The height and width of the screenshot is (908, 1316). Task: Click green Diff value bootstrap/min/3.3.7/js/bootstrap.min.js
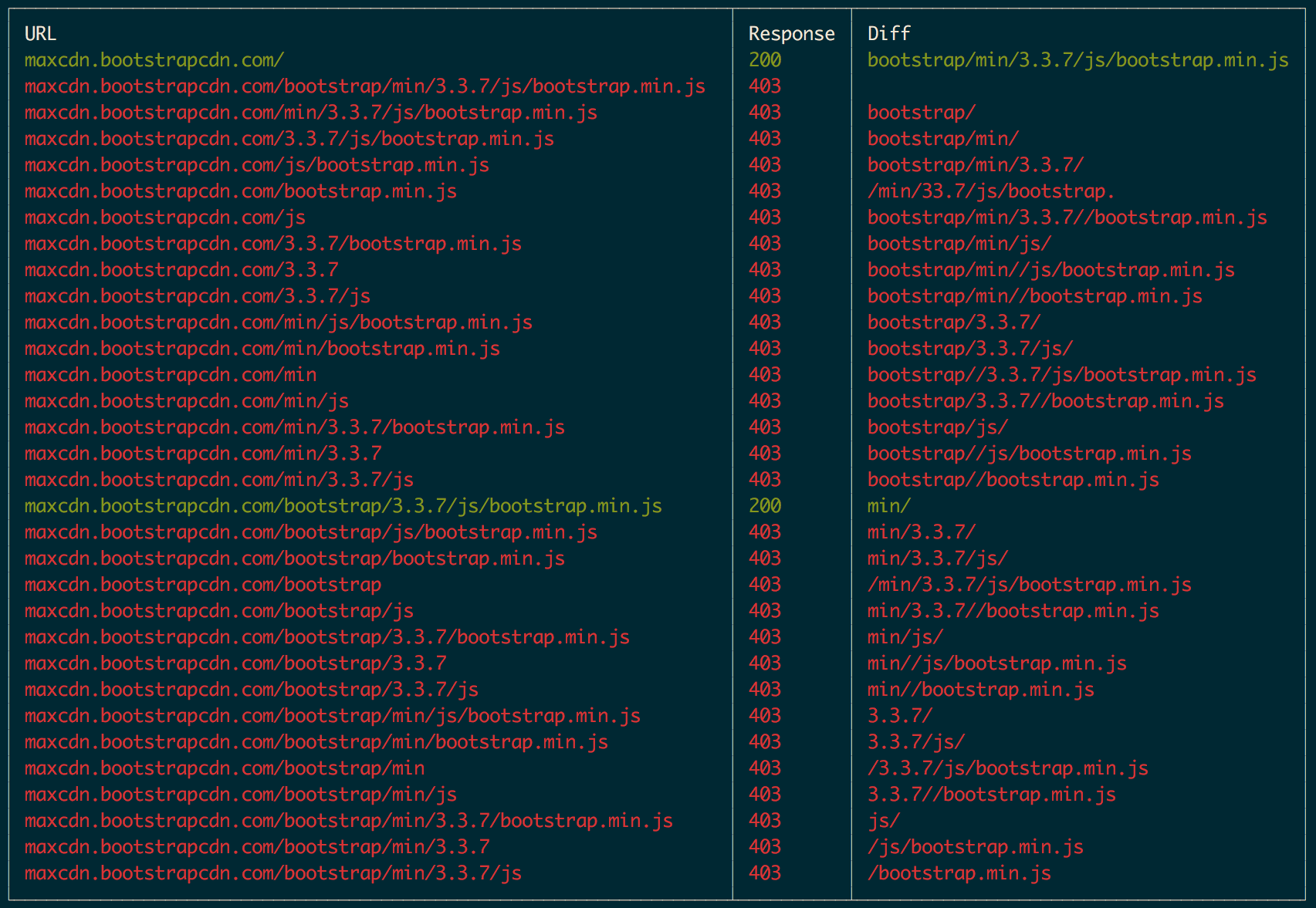tap(1078, 60)
